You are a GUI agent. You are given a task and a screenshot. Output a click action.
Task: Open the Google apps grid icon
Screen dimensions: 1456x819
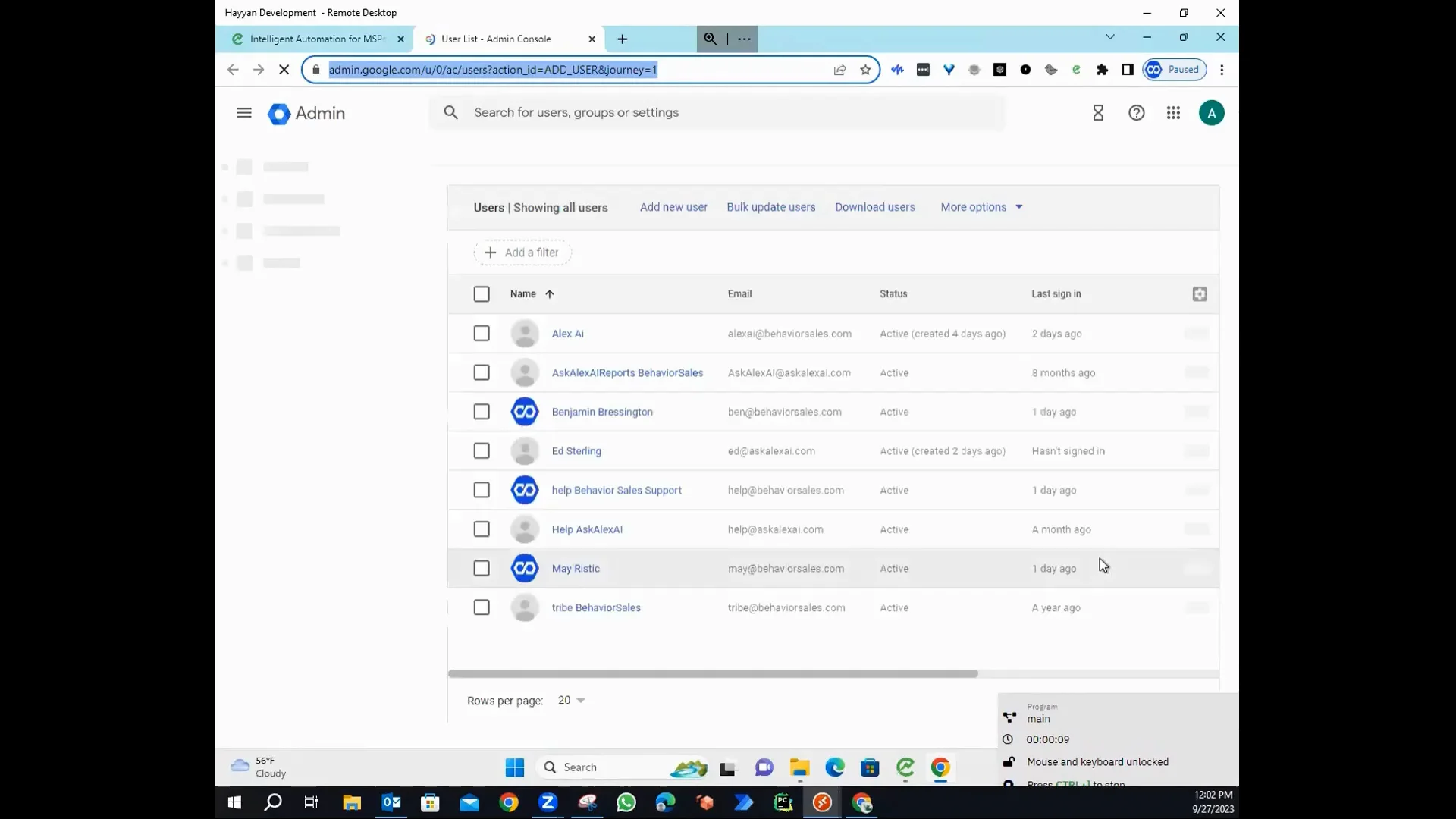coord(1173,112)
